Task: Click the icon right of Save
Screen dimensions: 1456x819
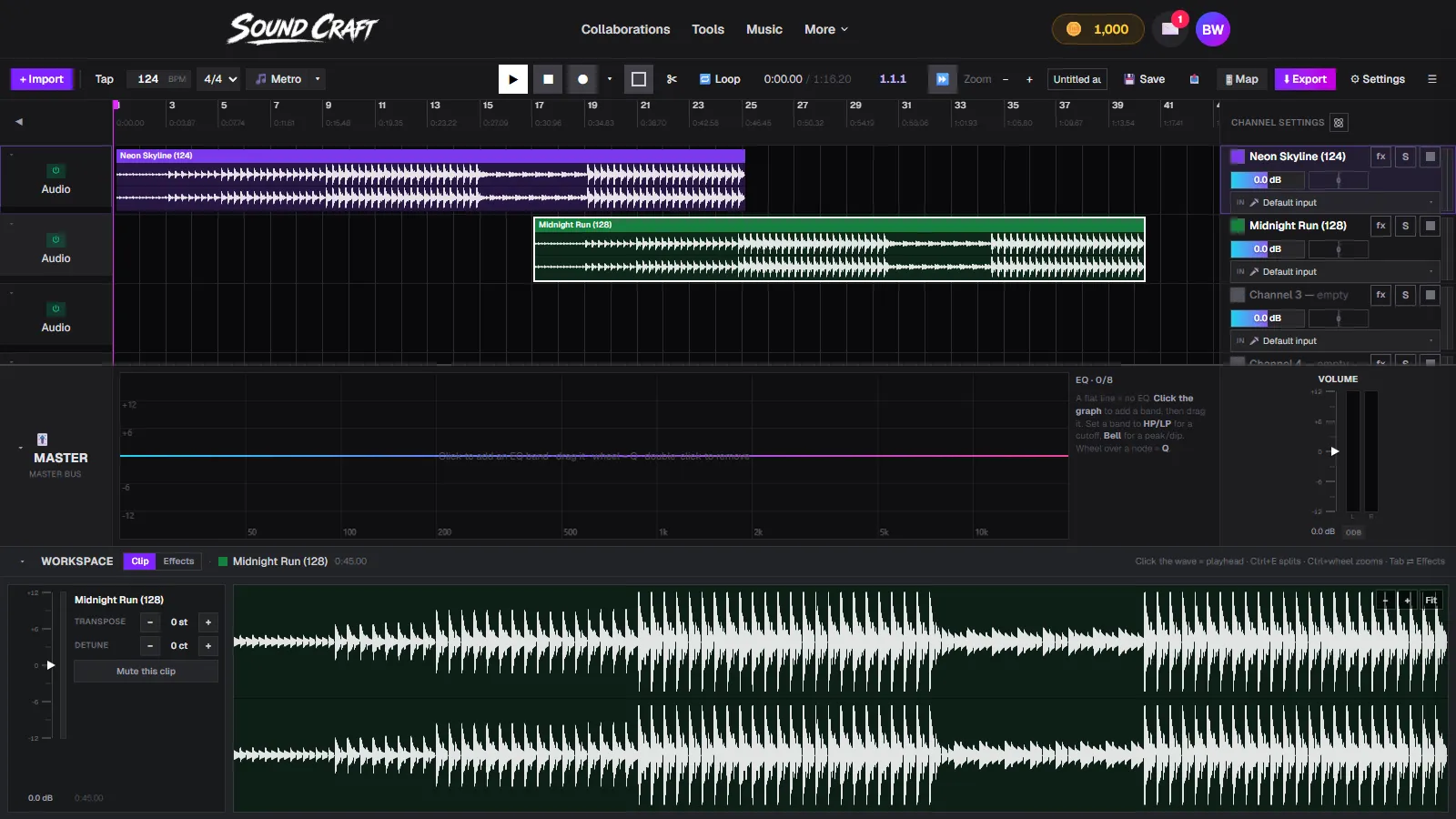Action: (1194, 79)
